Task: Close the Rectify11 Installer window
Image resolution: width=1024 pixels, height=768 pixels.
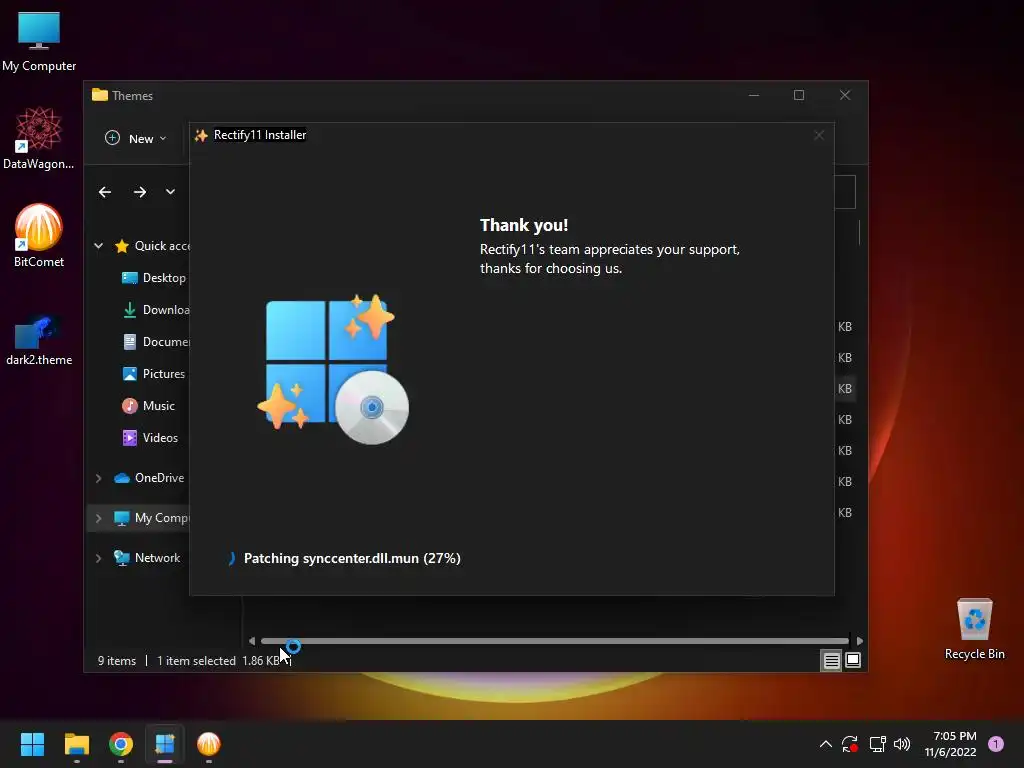Action: 819,135
